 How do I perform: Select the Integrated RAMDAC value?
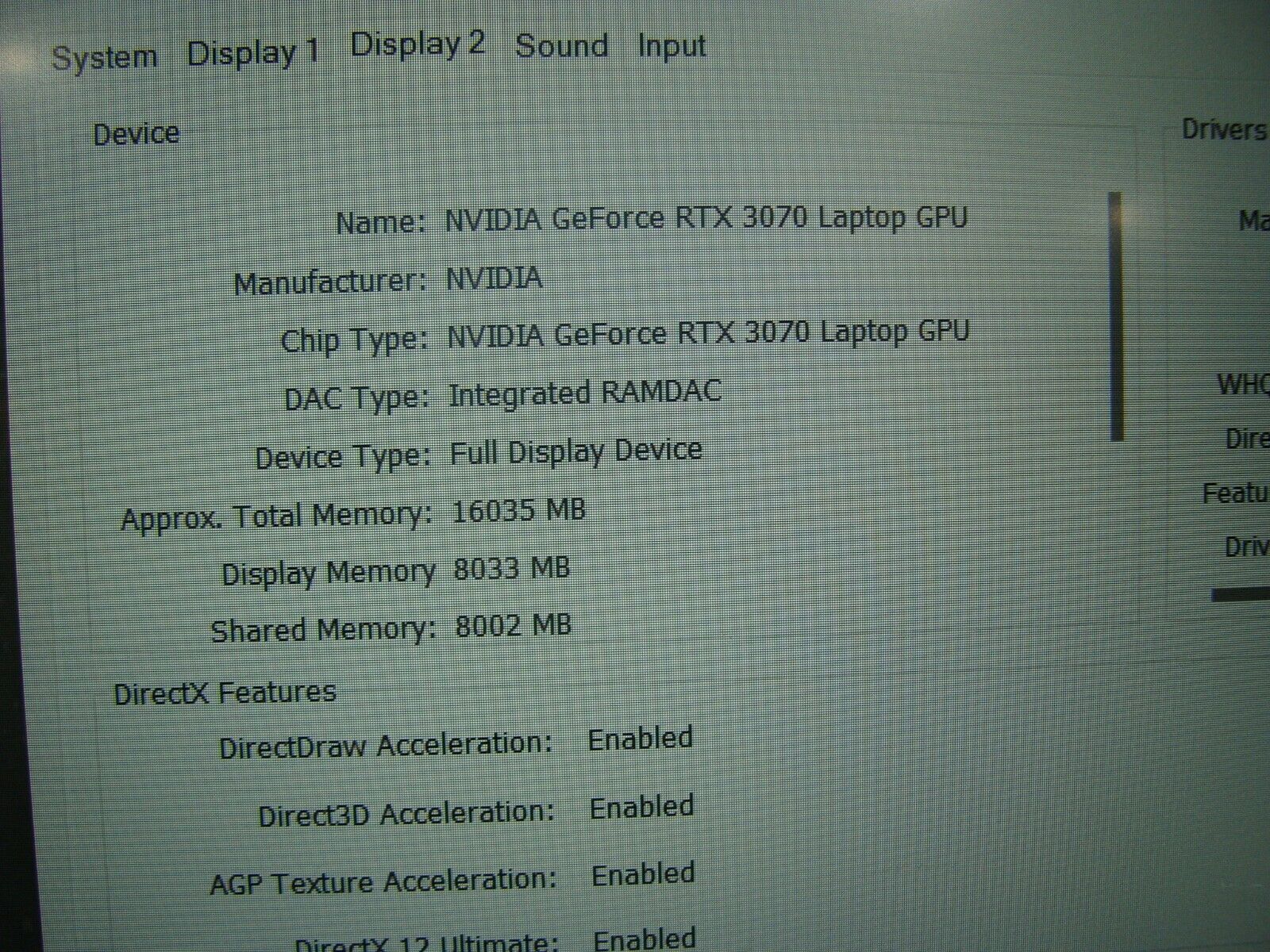(585, 393)
